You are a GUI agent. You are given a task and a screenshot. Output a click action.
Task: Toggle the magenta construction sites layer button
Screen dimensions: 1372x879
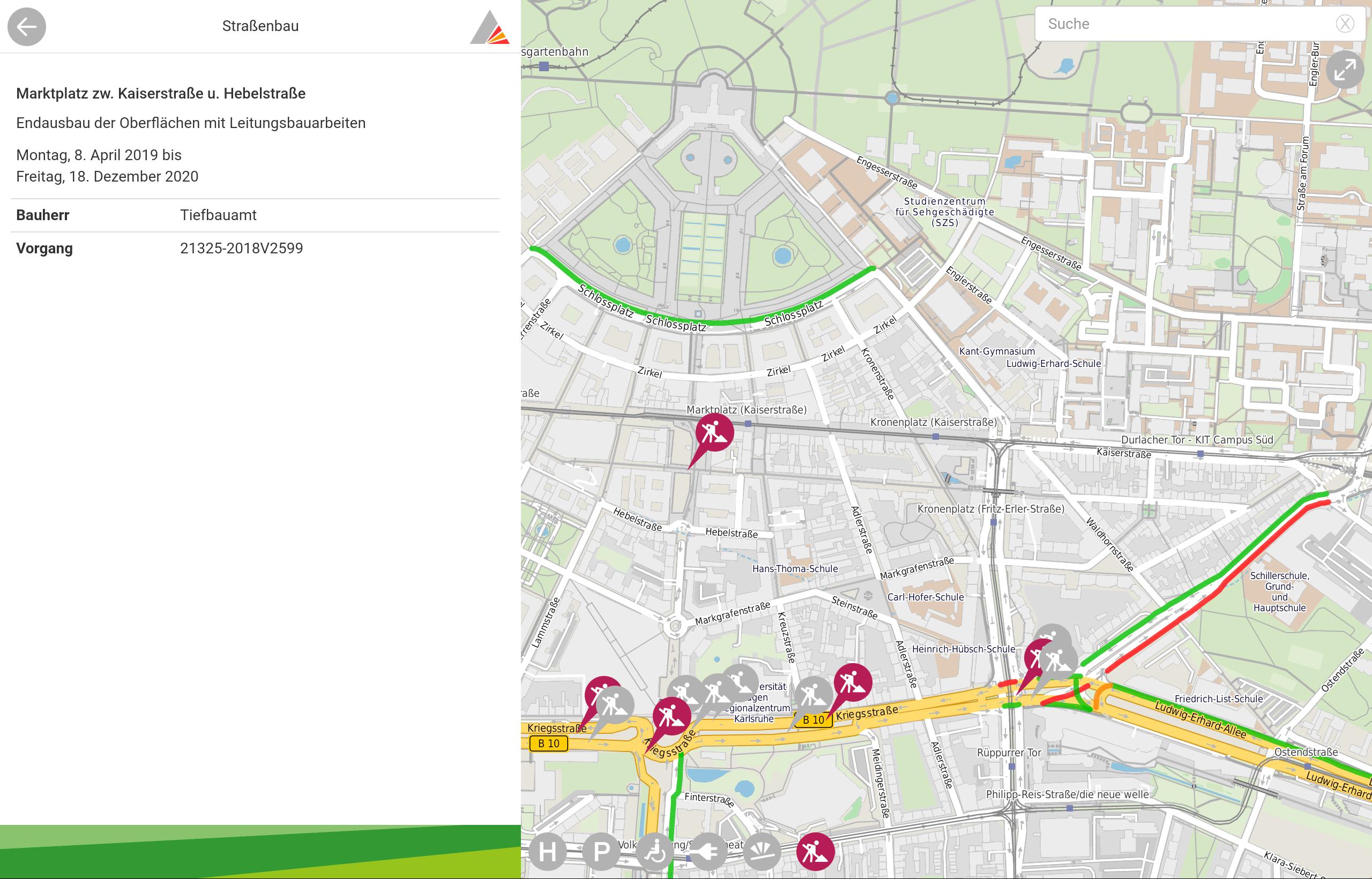(x=815, y=852)
